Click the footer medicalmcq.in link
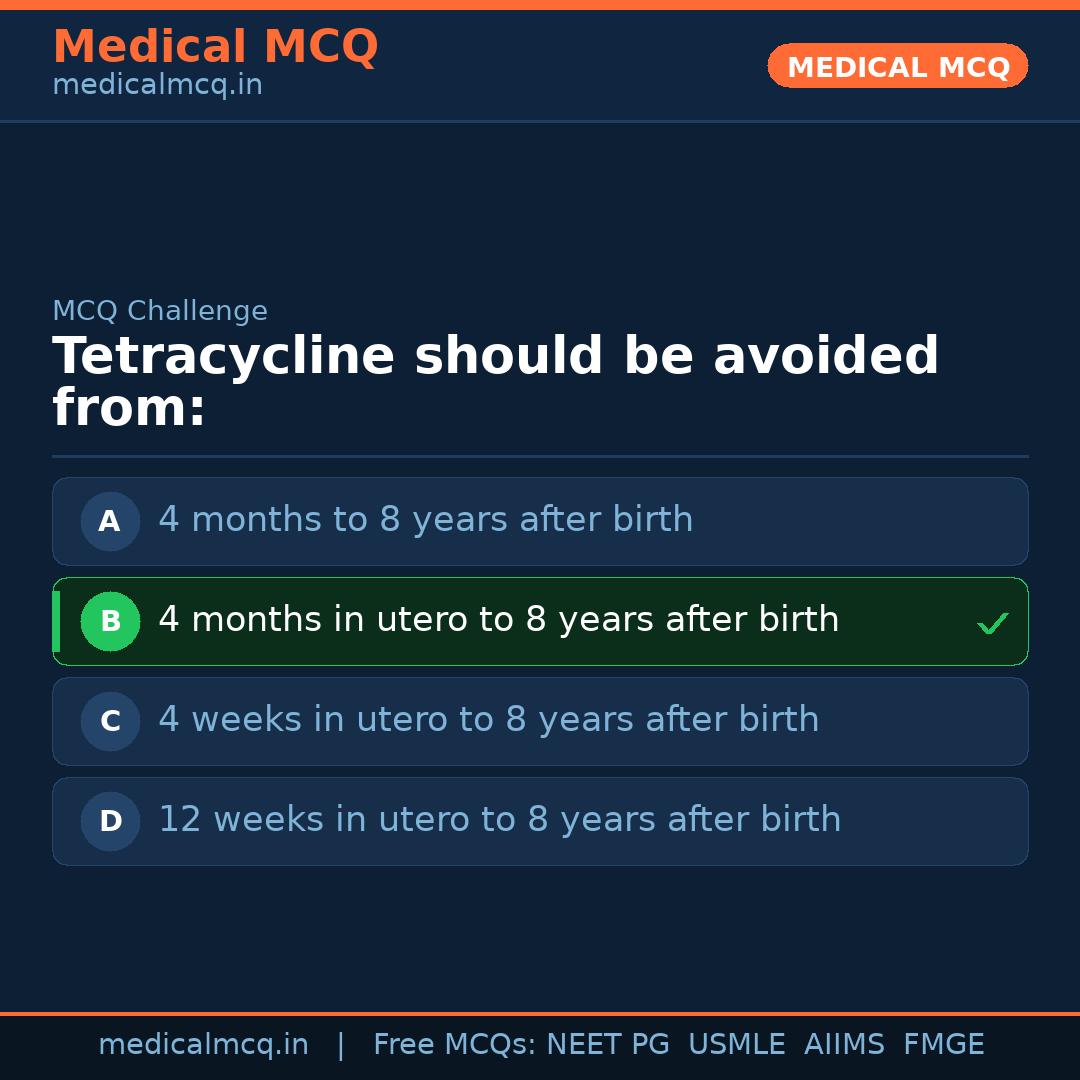Viewport: 1080px width, 1080px height. tap(203, 1045)
